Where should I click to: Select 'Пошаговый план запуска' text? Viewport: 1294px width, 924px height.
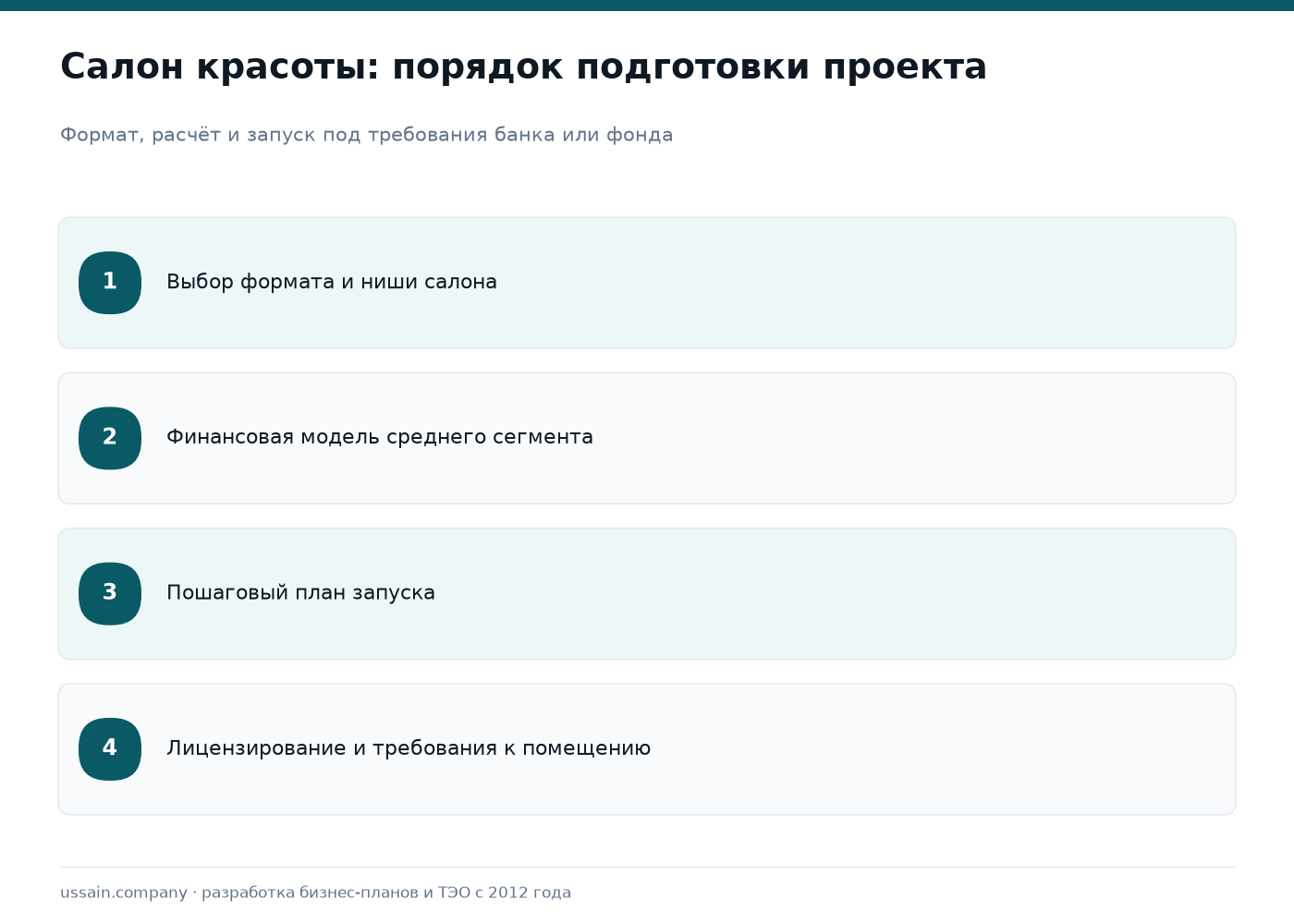click(x=300, y=592)
